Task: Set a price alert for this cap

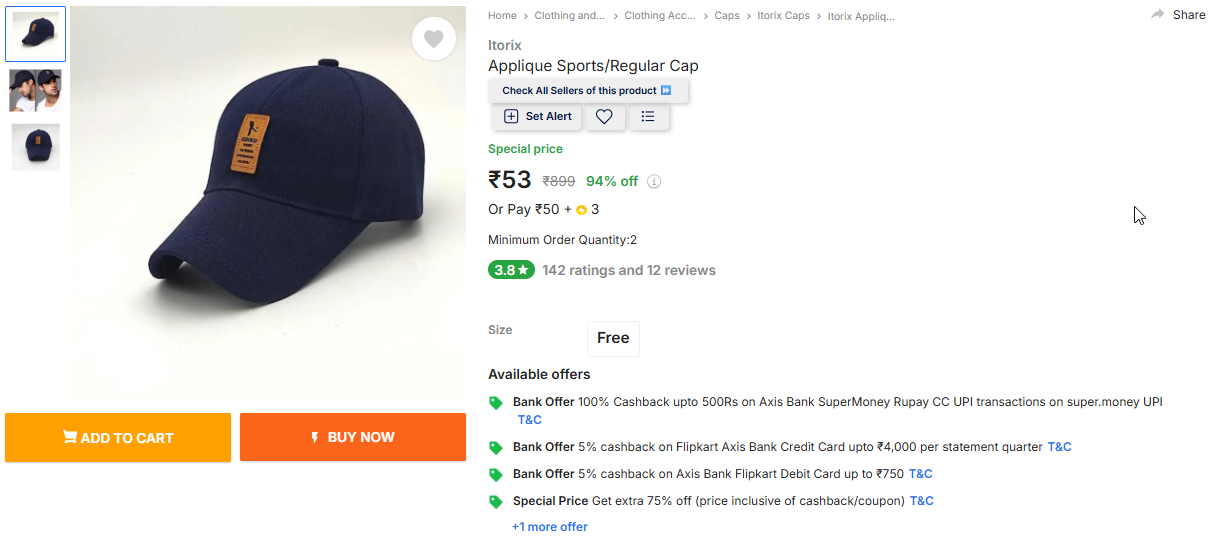Action: point(537,117)
